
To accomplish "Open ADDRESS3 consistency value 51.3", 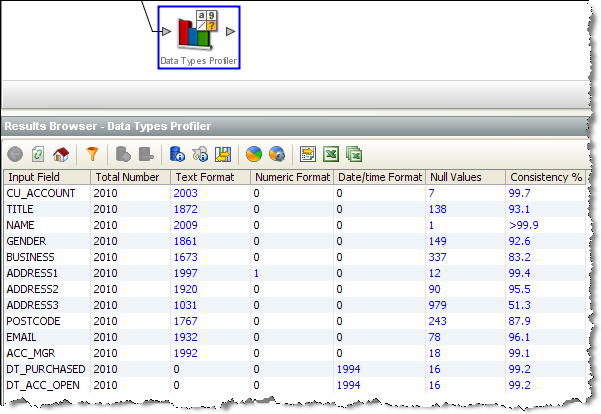I will pos(519,305).
